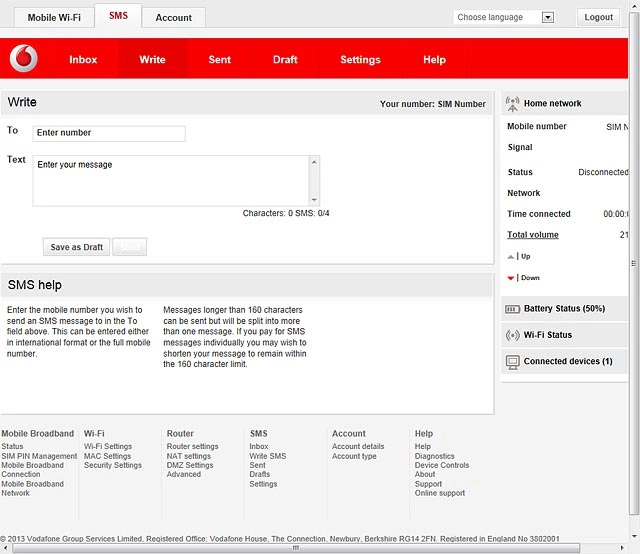Open SIM PIN Management footer link
640x554 pixels.
coord(39,456)
